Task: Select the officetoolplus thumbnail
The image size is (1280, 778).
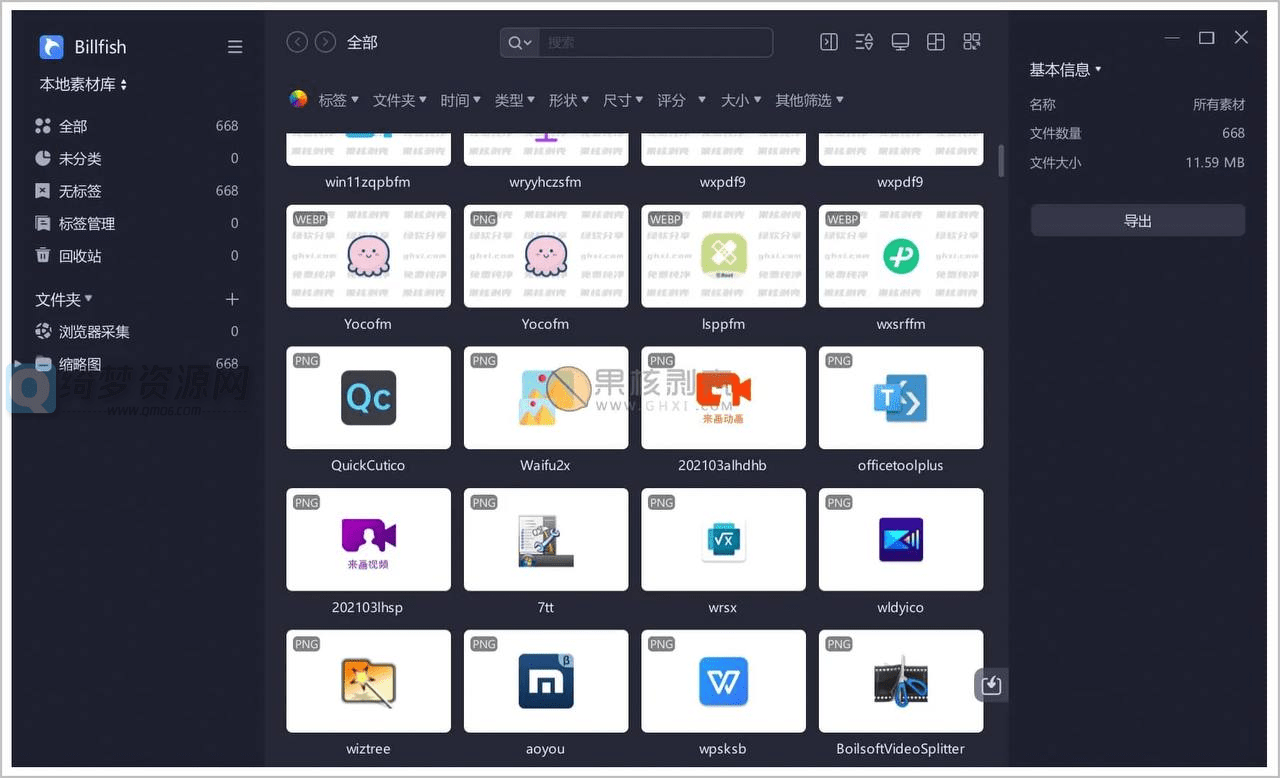Action: tap(900, 398)
